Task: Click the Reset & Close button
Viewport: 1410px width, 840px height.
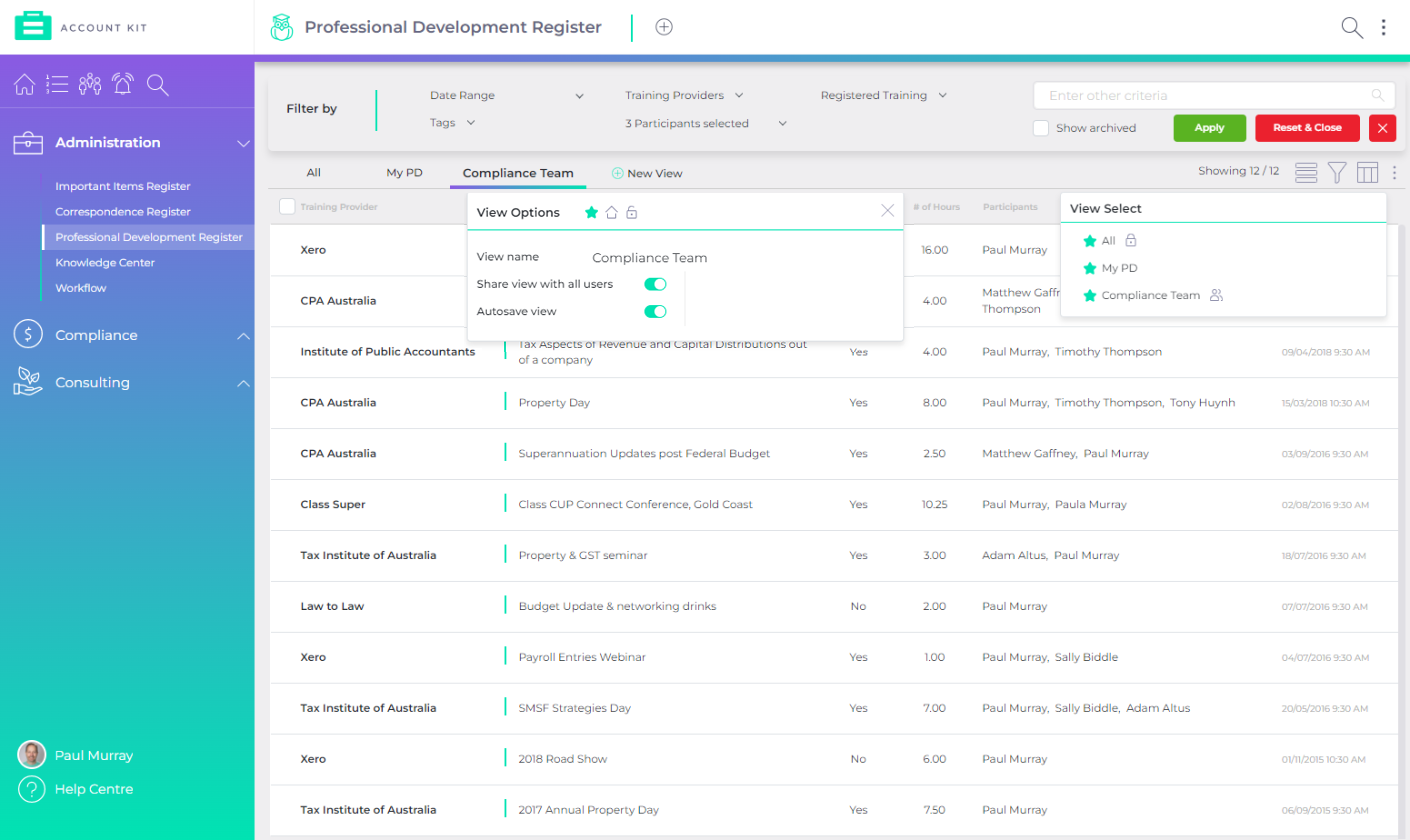Action: coord(1307,128)
